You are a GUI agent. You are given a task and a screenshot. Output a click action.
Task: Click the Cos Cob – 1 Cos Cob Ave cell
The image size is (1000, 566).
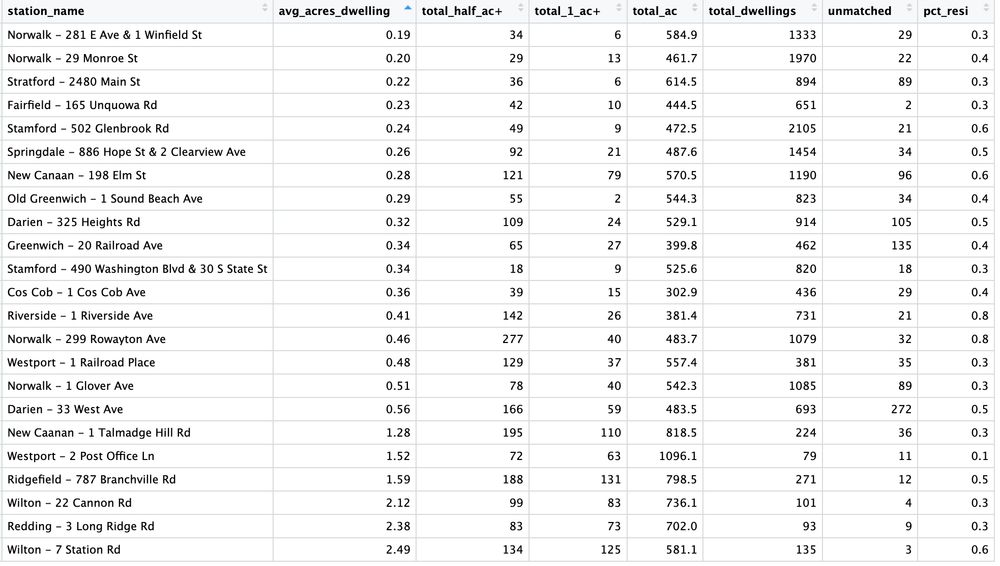(137, 292)
